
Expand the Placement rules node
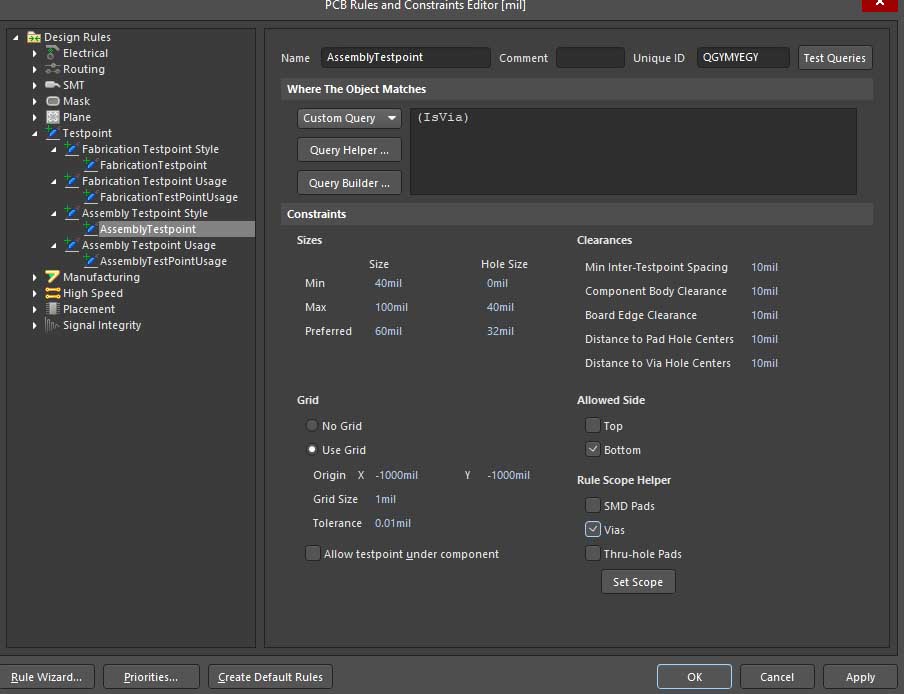tap(35, 309)
